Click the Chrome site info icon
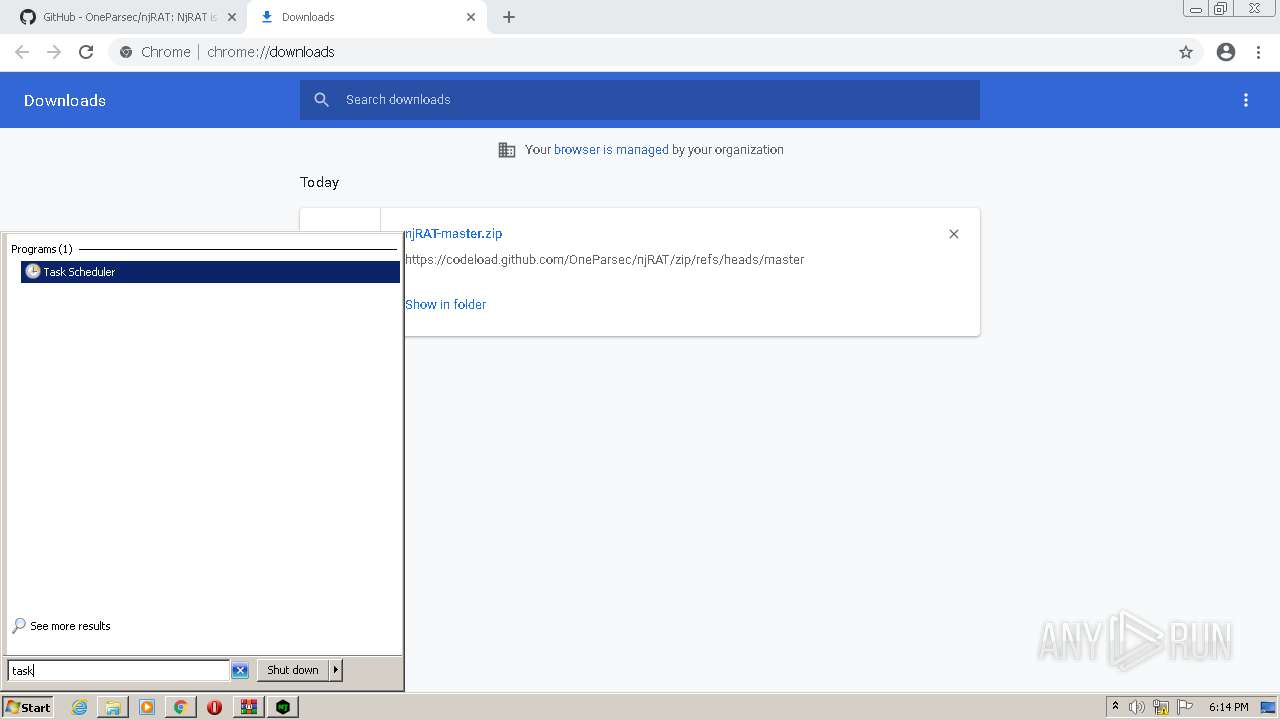The height and width of the screenshot is (720, 1280). pyautogui.click(x=126, y=52)
